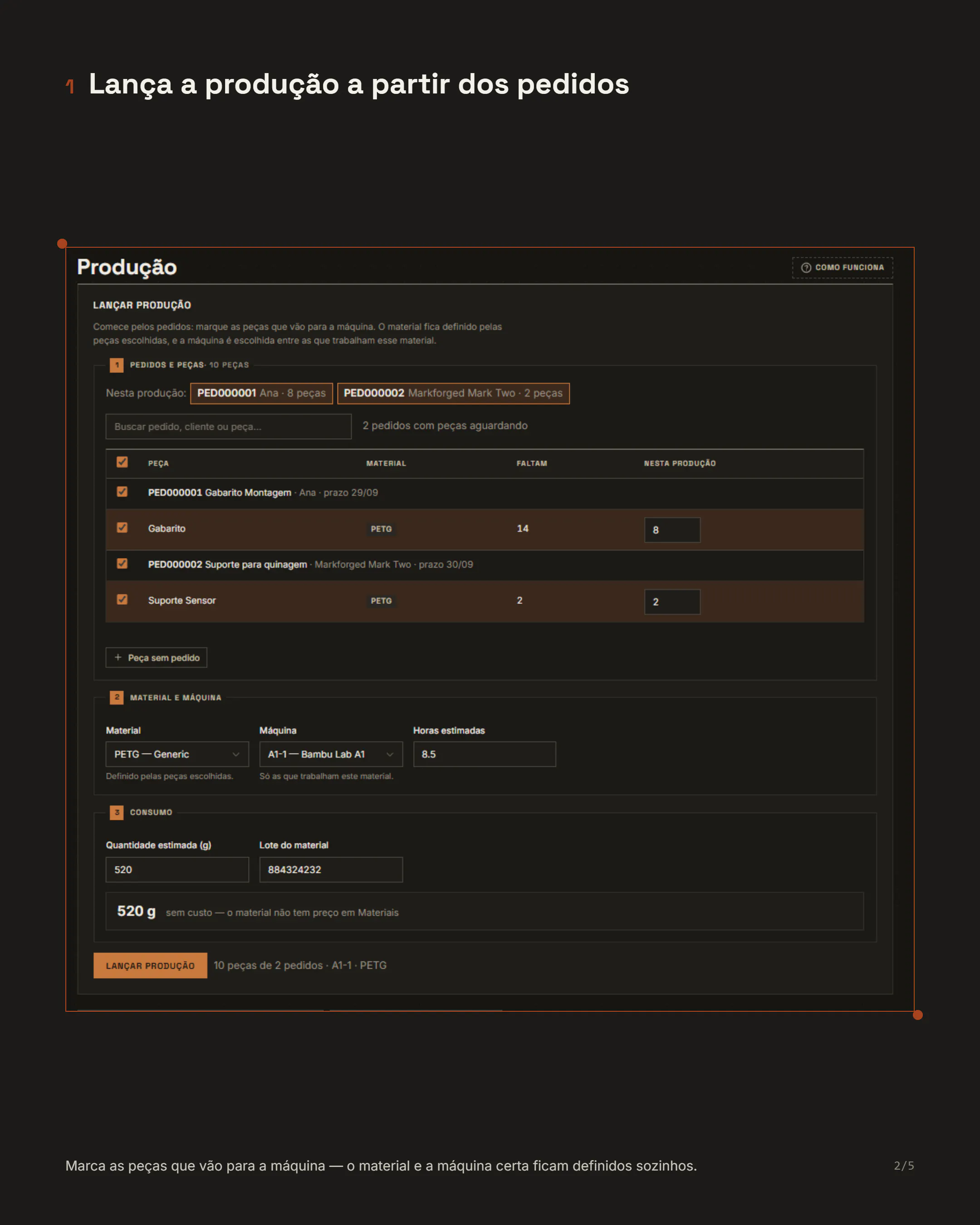Screen dimensions: 980x1225
Task: Click the Peça column header
Action: (158, 464)
